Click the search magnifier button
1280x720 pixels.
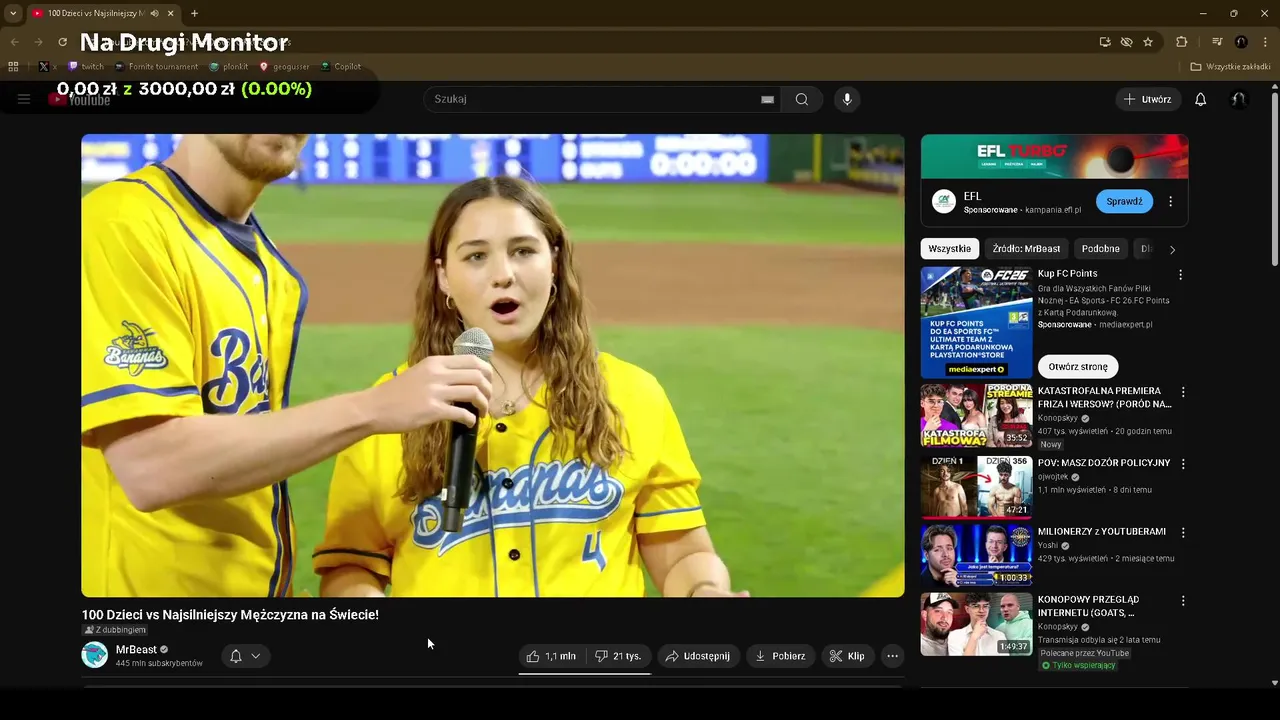coord(802,99)
